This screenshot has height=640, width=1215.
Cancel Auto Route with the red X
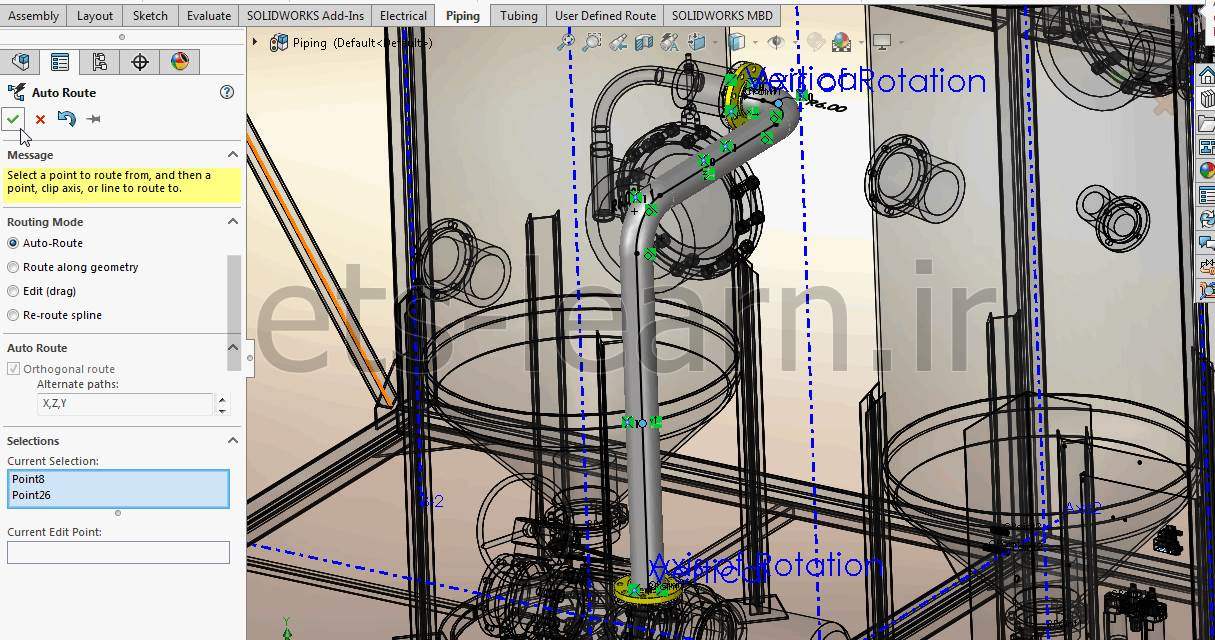(x=40, y=119)
